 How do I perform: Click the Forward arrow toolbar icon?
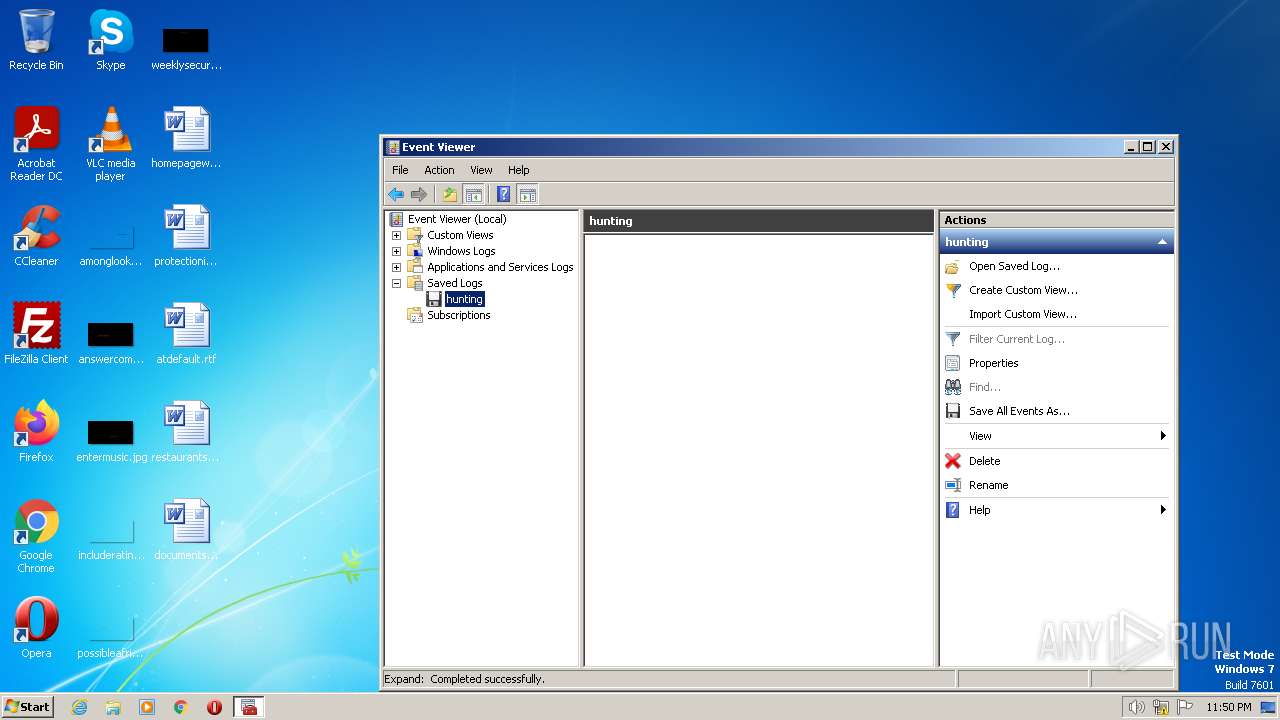[x=419, y=194]
